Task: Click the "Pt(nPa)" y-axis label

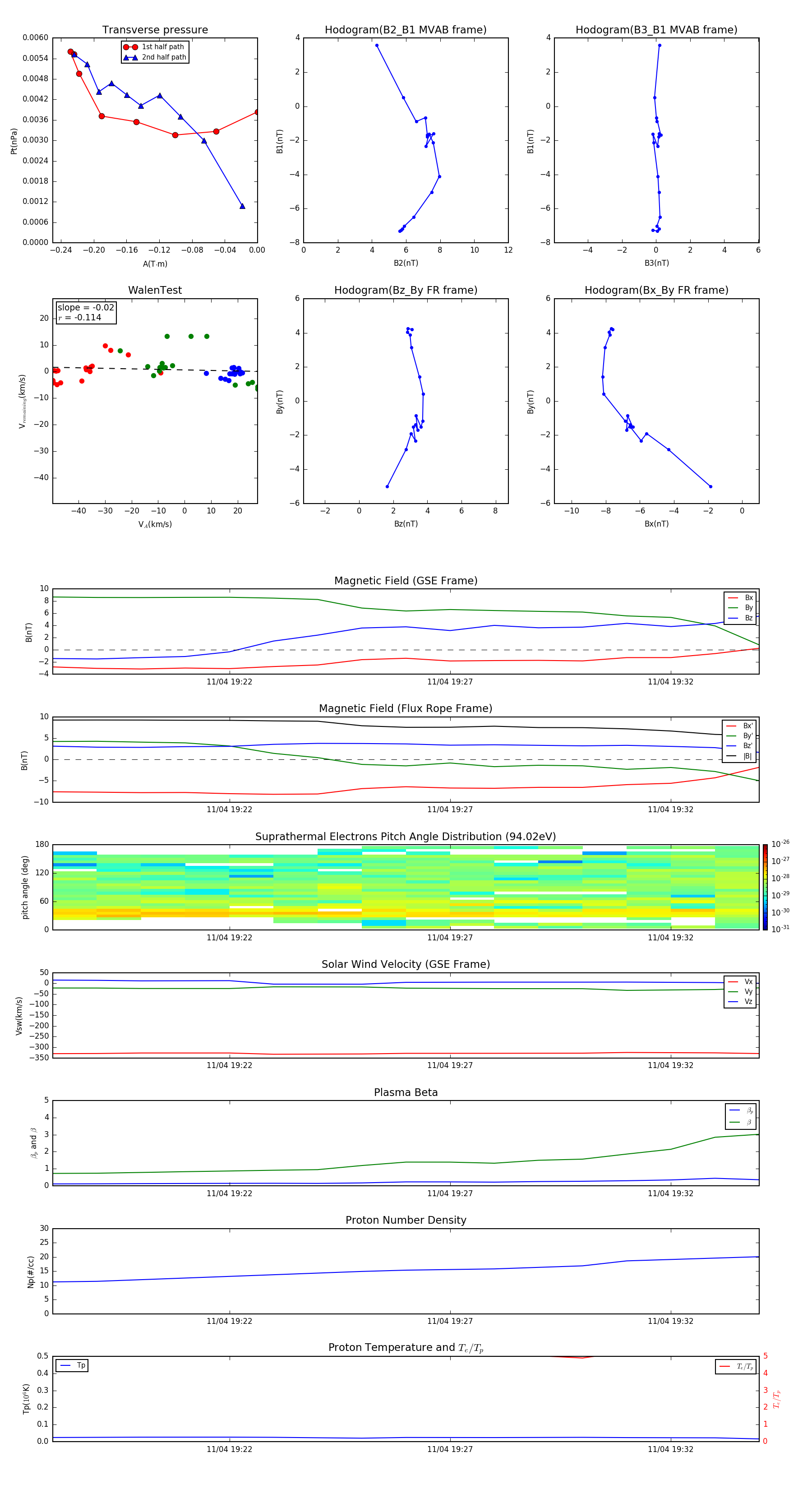Action: [14, 140]
